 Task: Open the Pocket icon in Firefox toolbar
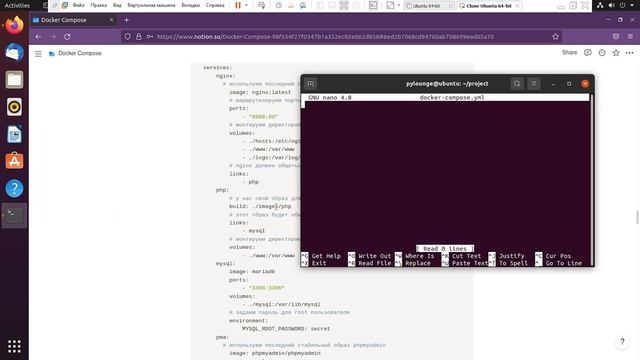pos(616,36)
